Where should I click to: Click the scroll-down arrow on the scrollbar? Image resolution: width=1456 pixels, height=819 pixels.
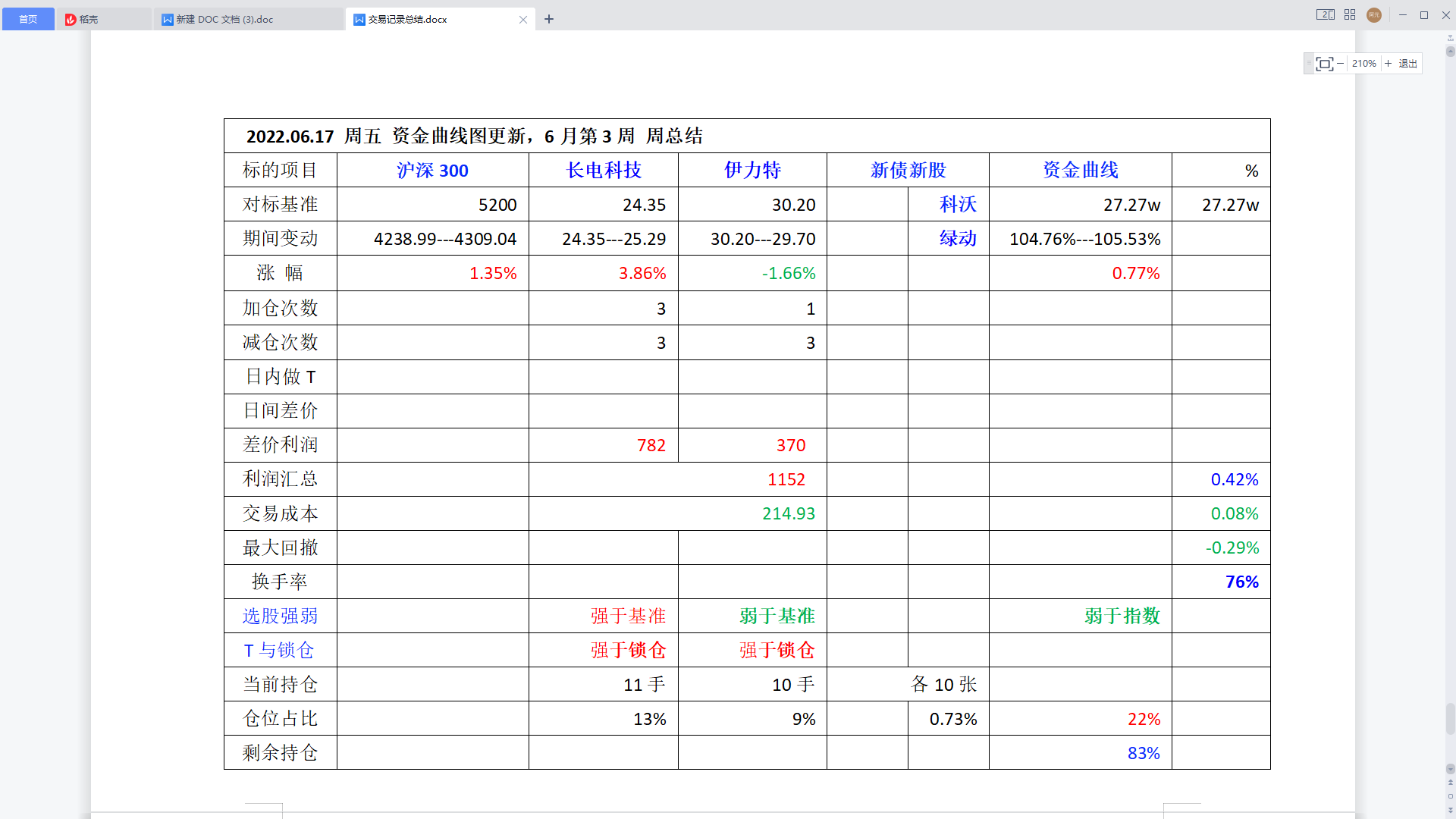1450,769
